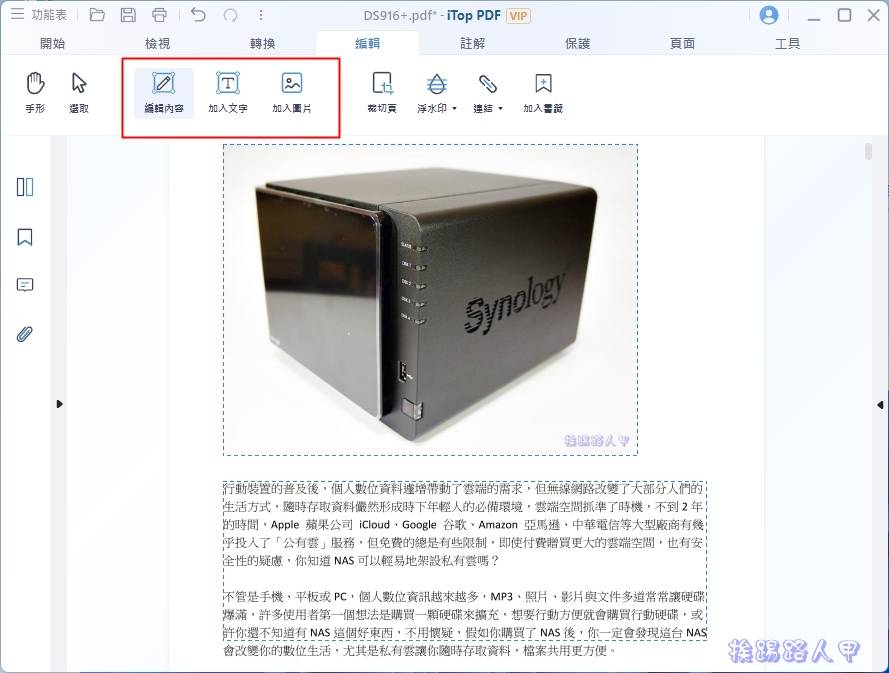
Task: Open the 加入圖片 add image tool
Action: (x=293, y=91)
